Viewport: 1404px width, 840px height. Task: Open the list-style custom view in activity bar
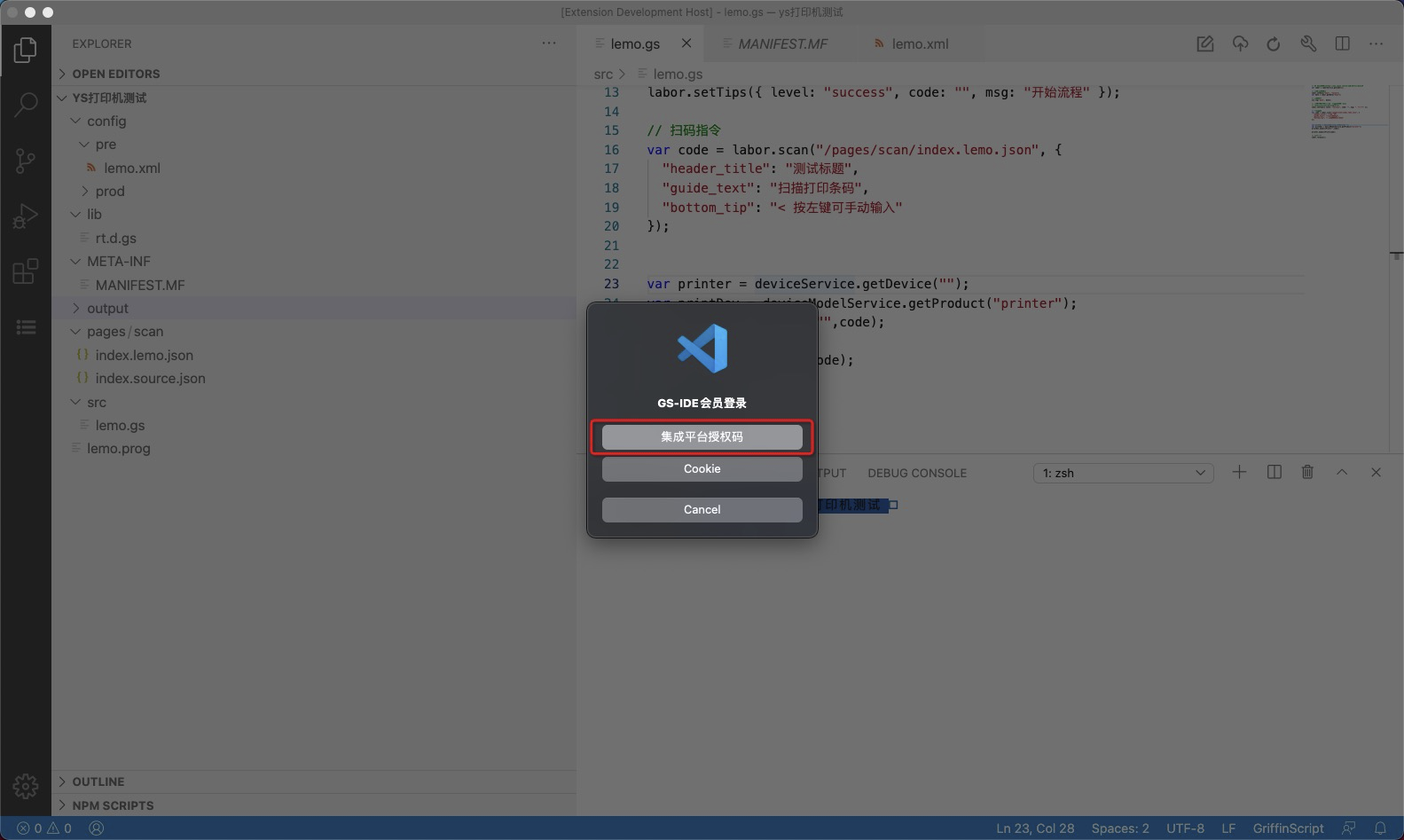(26, 327)
